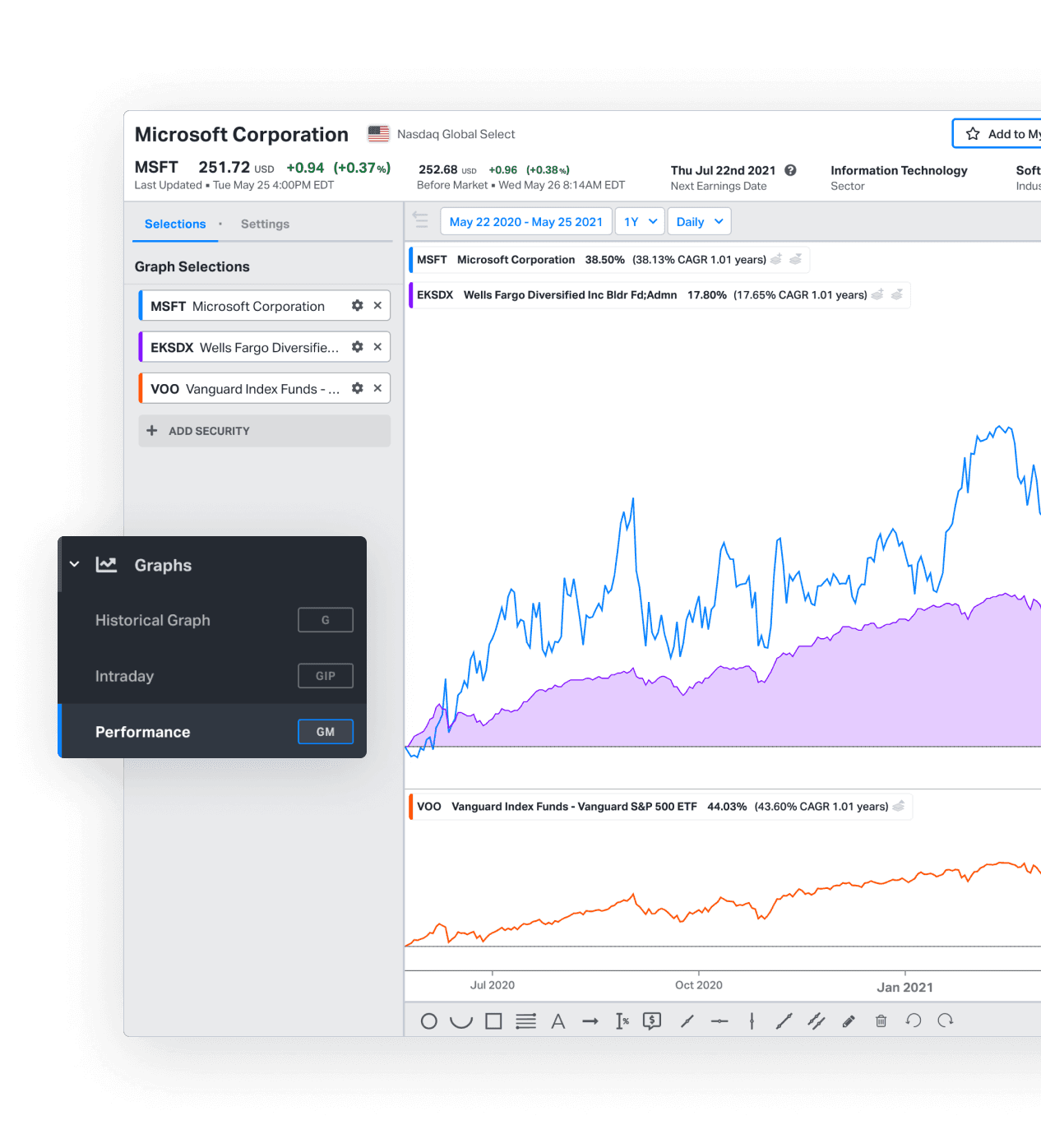Click the trash can delete icon
1041x1148 pixels.
[x=881, y=1021]
